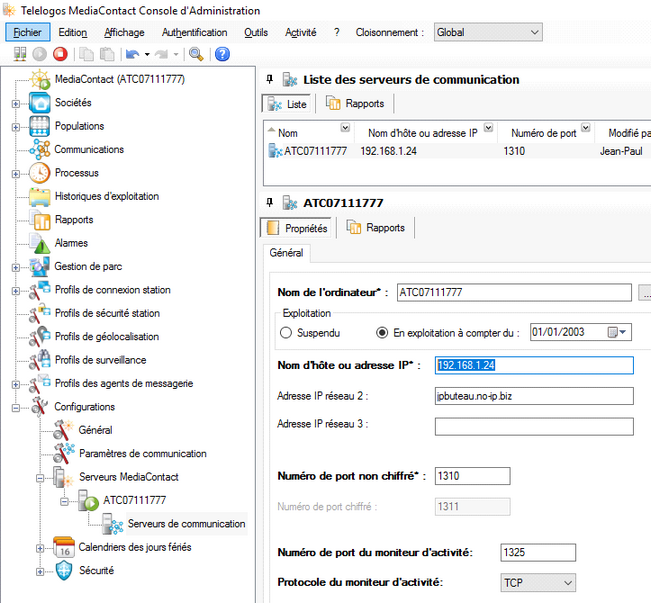The height and width of the screenshot is (603, 651).
Task: Select the Processus clock icon
Action: [x=40, y=173]
